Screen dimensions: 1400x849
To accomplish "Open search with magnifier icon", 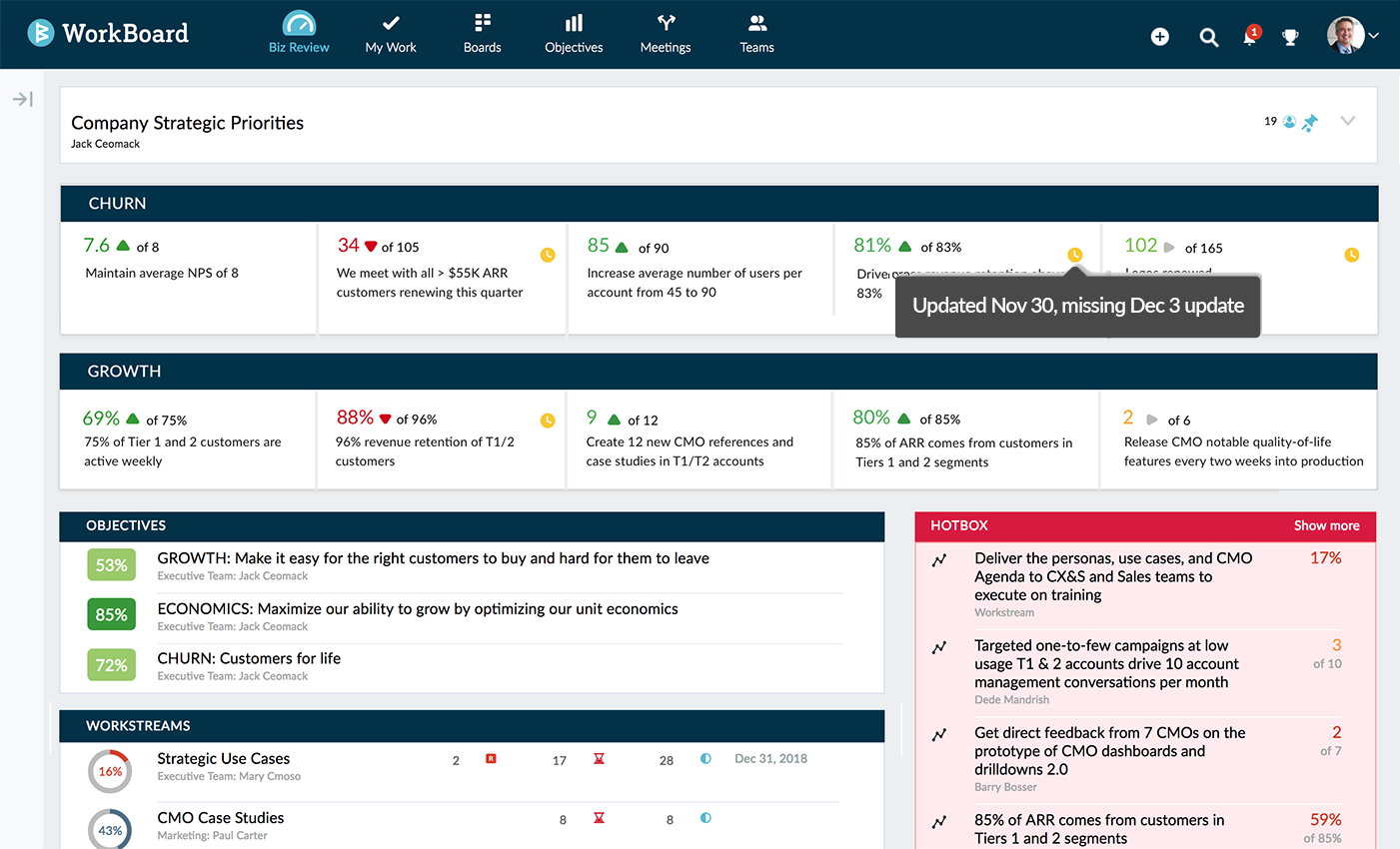I will pos(1209,37).
